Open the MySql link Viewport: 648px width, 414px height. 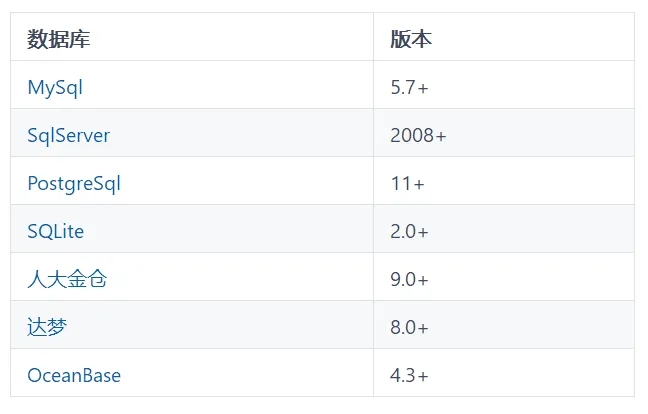(55, 88)
